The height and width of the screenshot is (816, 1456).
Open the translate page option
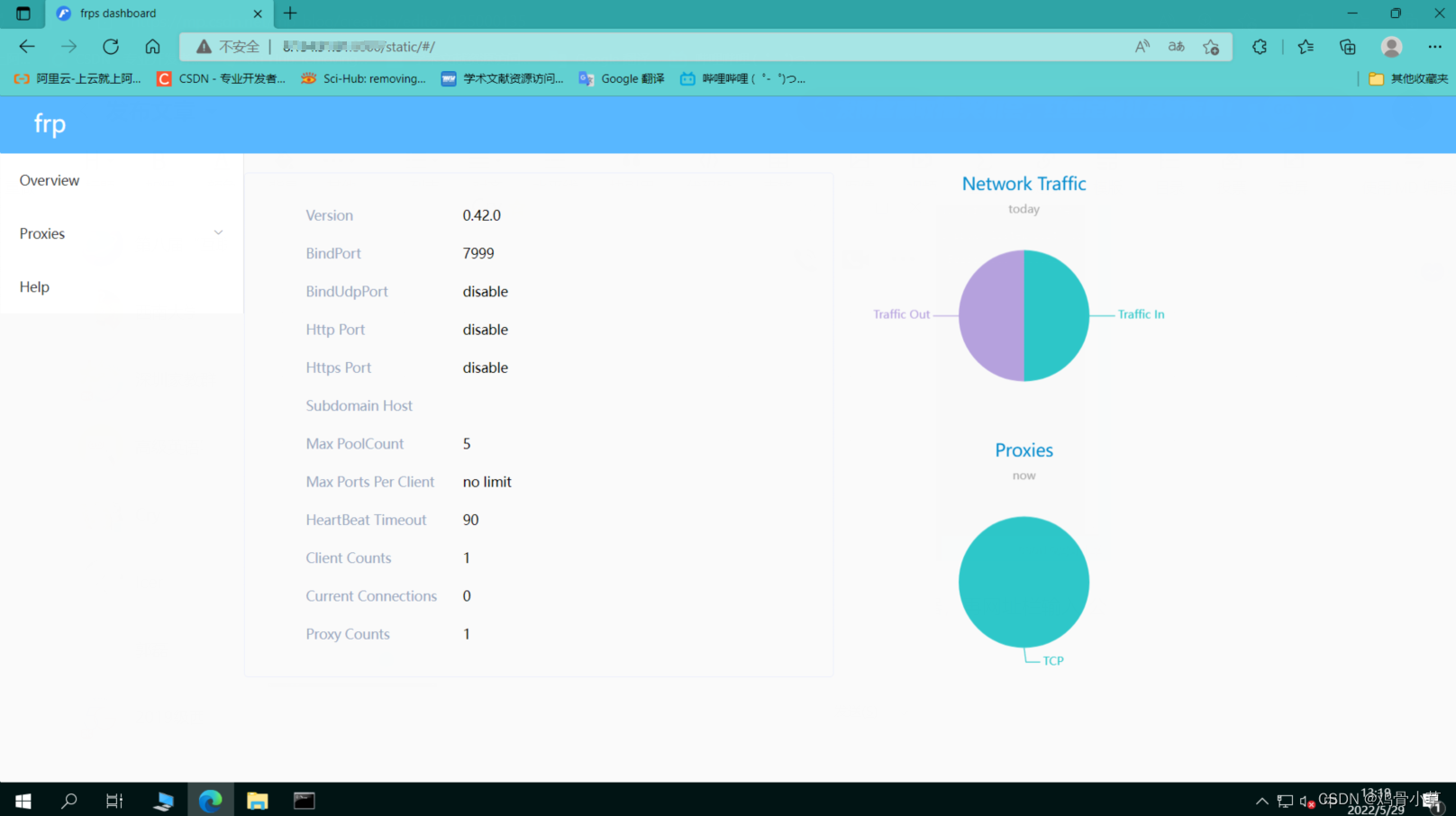(x=1176, y=47)
